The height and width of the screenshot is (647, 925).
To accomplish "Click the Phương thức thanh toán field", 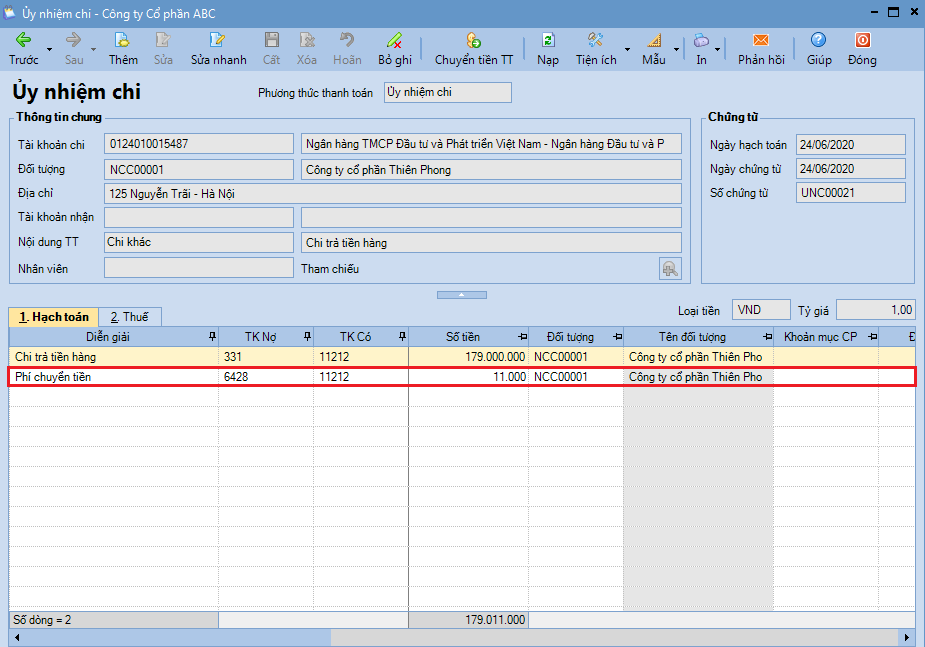I will 448,93.
